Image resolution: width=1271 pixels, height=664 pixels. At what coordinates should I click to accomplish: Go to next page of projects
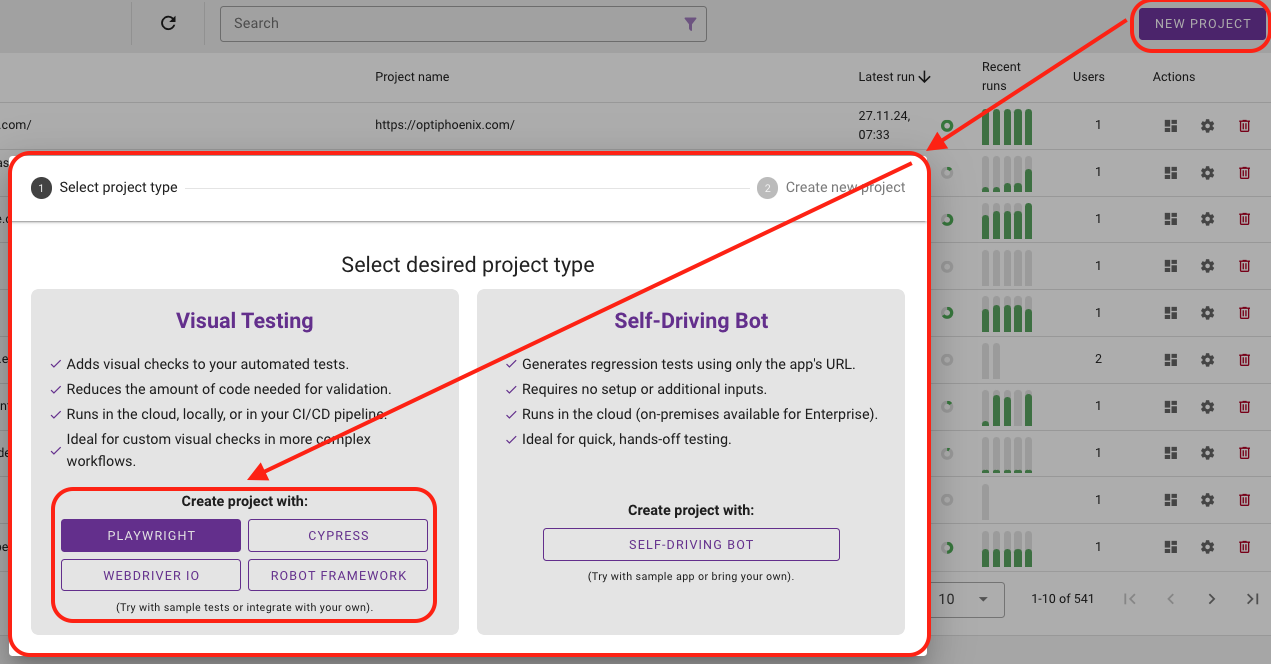tap(1211, 599)
